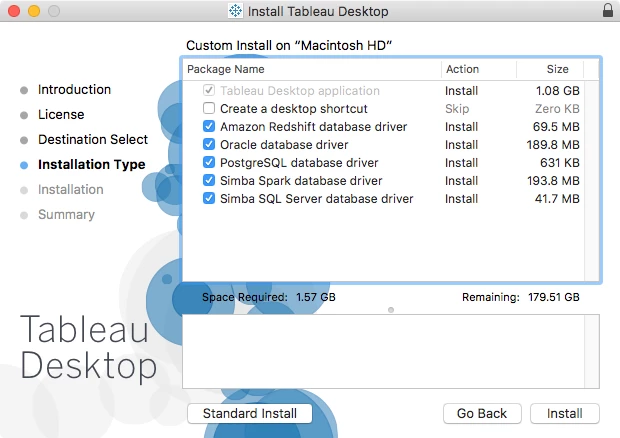Click the Zero KB size value
This screenshot has height=438, width=620.
click(557, 109)
